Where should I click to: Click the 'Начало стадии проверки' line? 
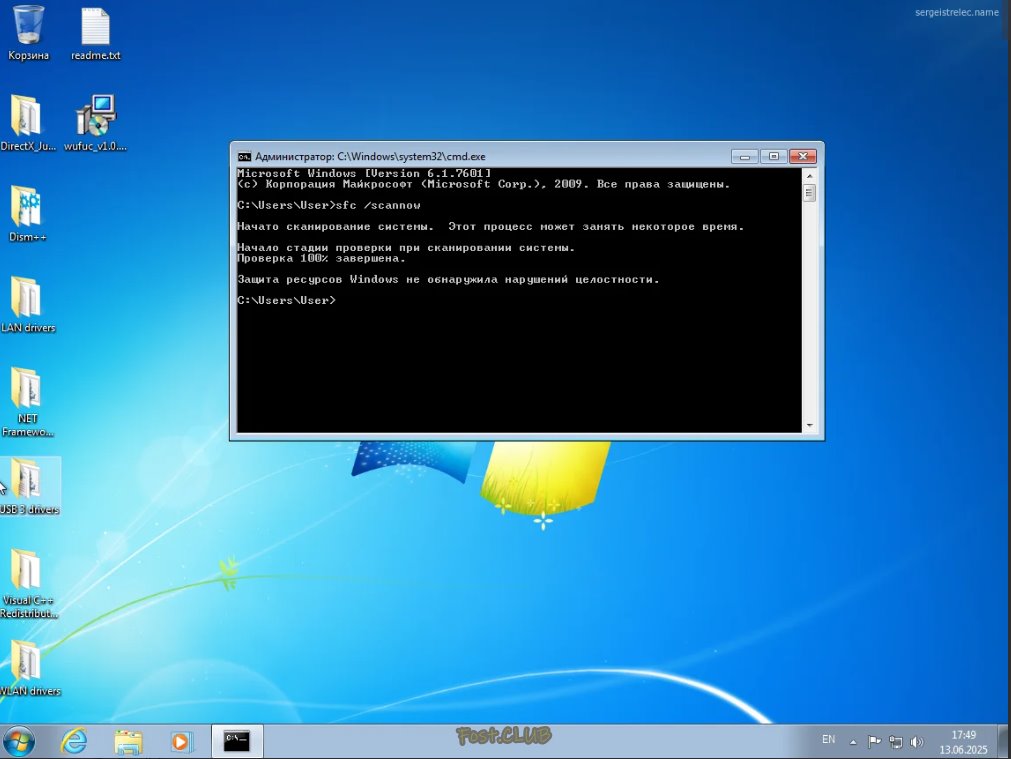tap(406, 248)
